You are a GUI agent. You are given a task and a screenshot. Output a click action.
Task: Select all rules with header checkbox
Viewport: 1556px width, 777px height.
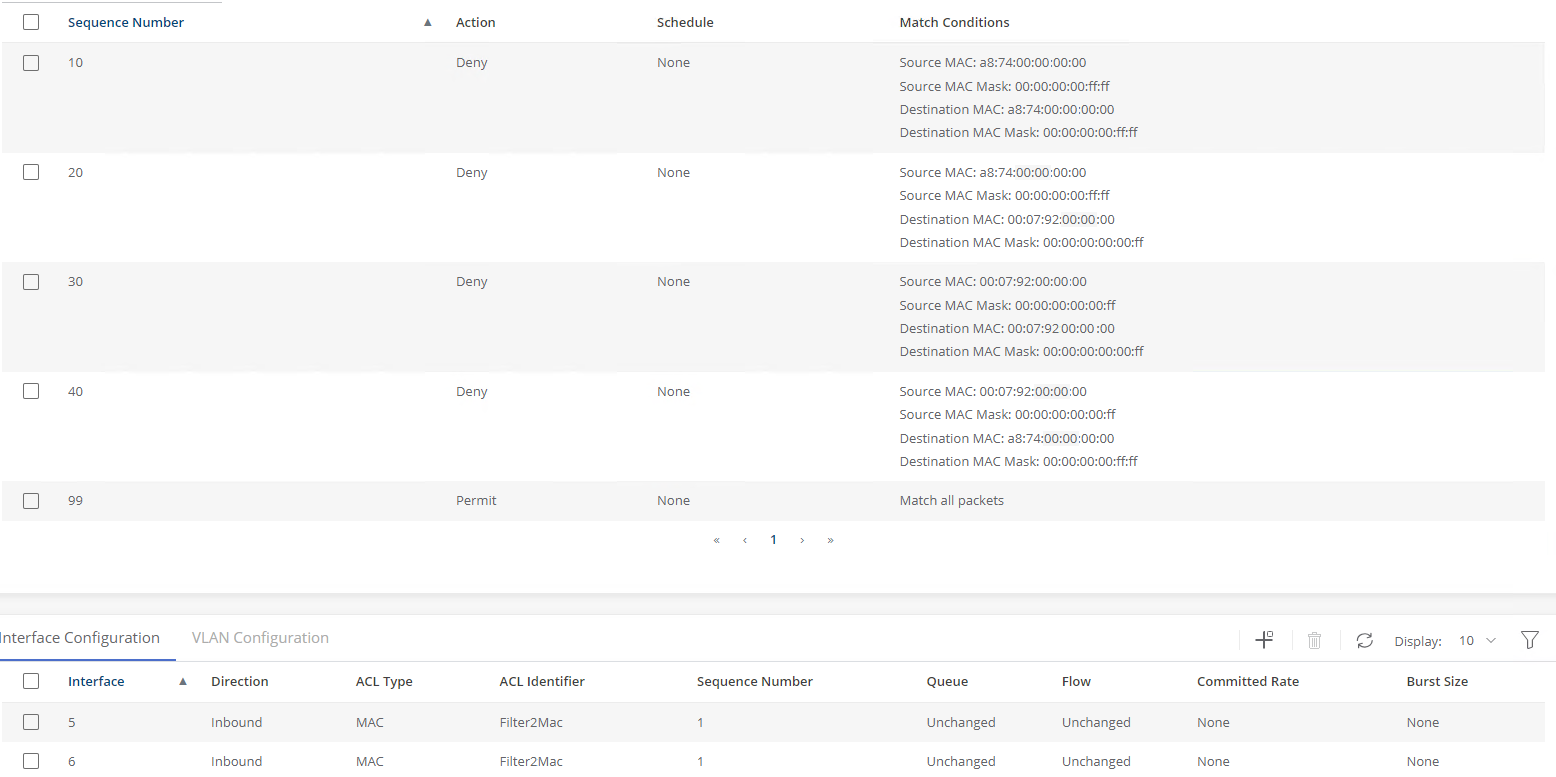point(31,22)
